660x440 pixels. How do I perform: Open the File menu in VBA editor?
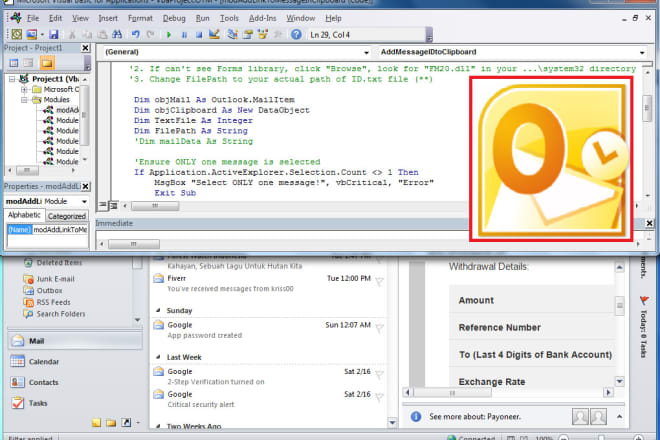[x=33, y=18]
